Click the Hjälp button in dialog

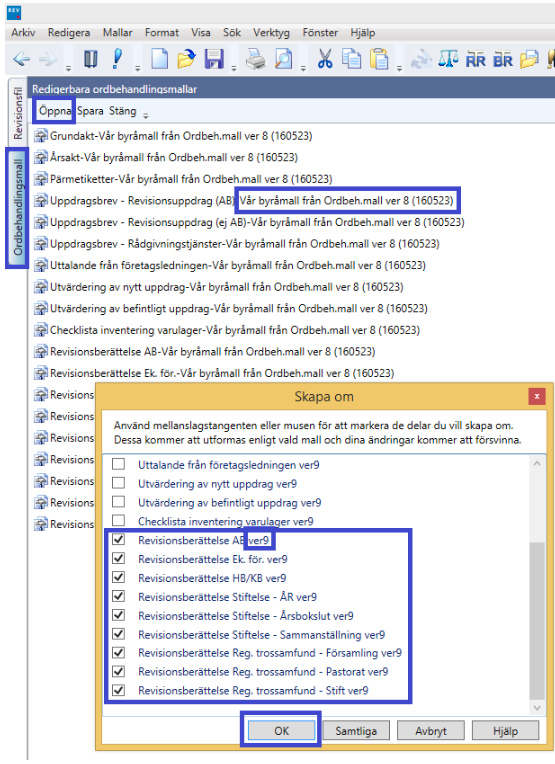tap(505, 730)
